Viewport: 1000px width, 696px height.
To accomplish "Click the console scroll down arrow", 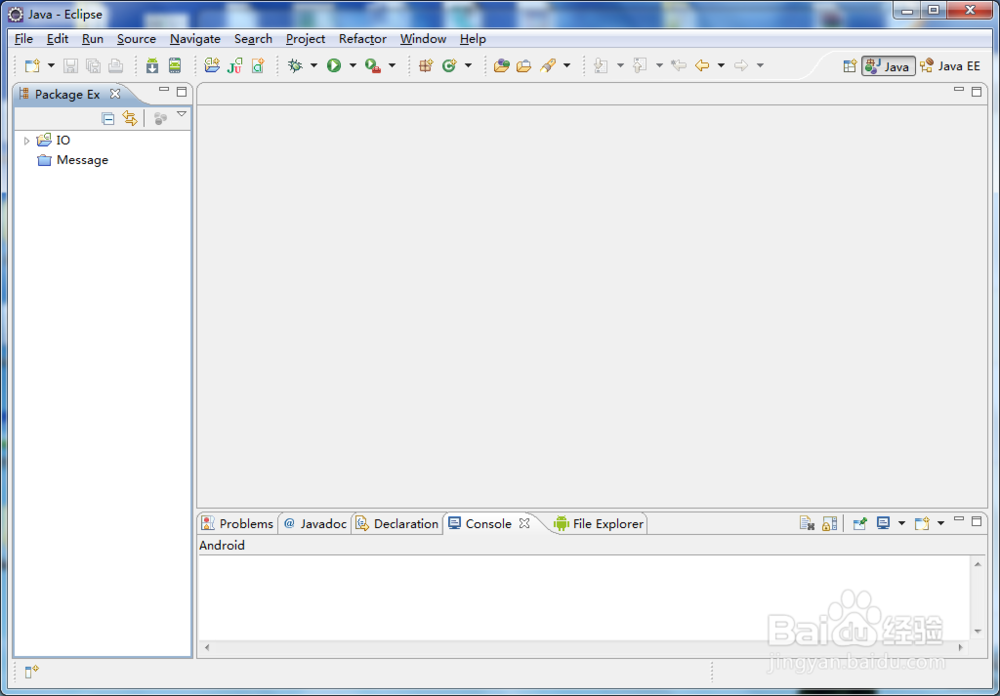I will pyautogui.click(x=978, y=632).
